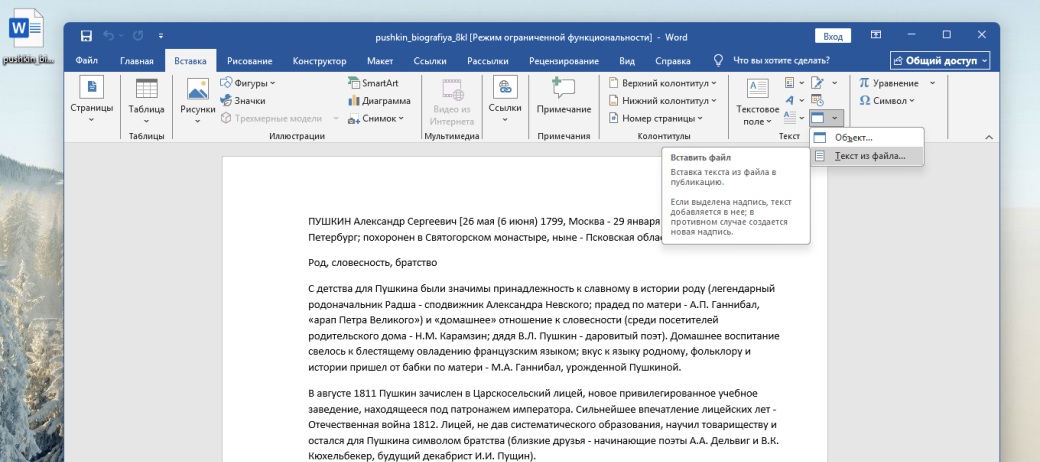This screenshot has height=462, width=1040.
Task: Choose Объект... from the dropdown
Action: tap(866, 138)
